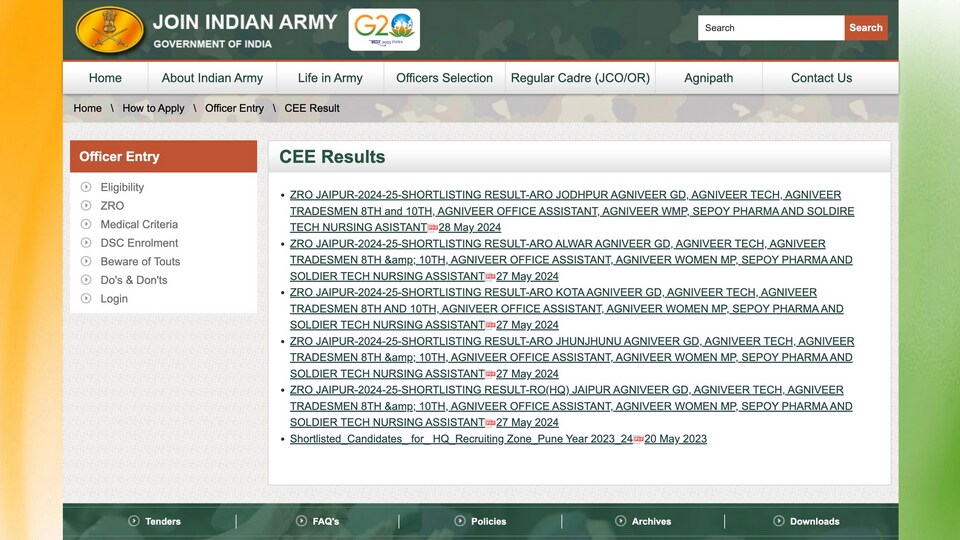
Task: Click the Indian Army emblem logo
Action: (x=110, y=30)
